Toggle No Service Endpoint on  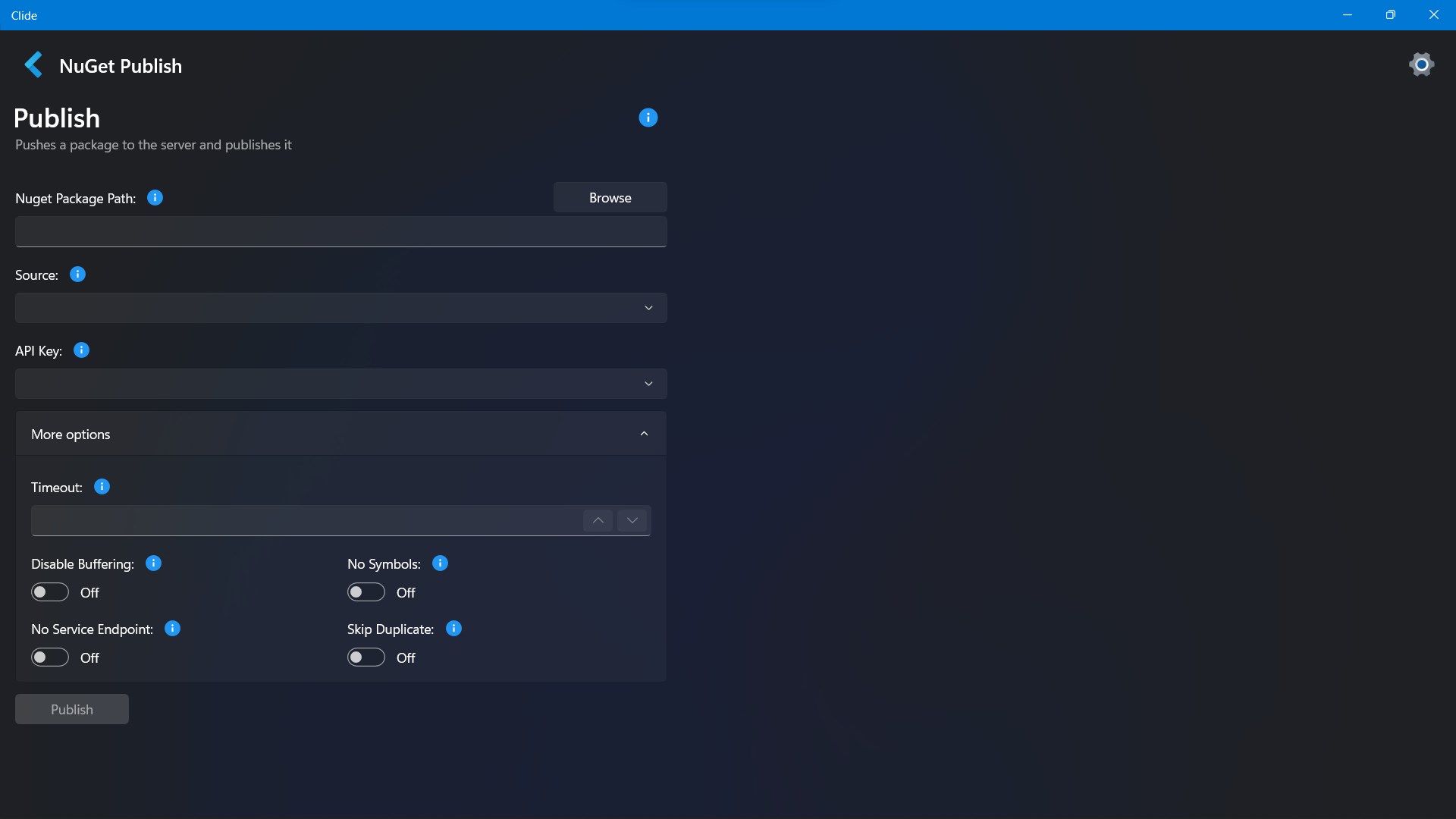[50, 657]
